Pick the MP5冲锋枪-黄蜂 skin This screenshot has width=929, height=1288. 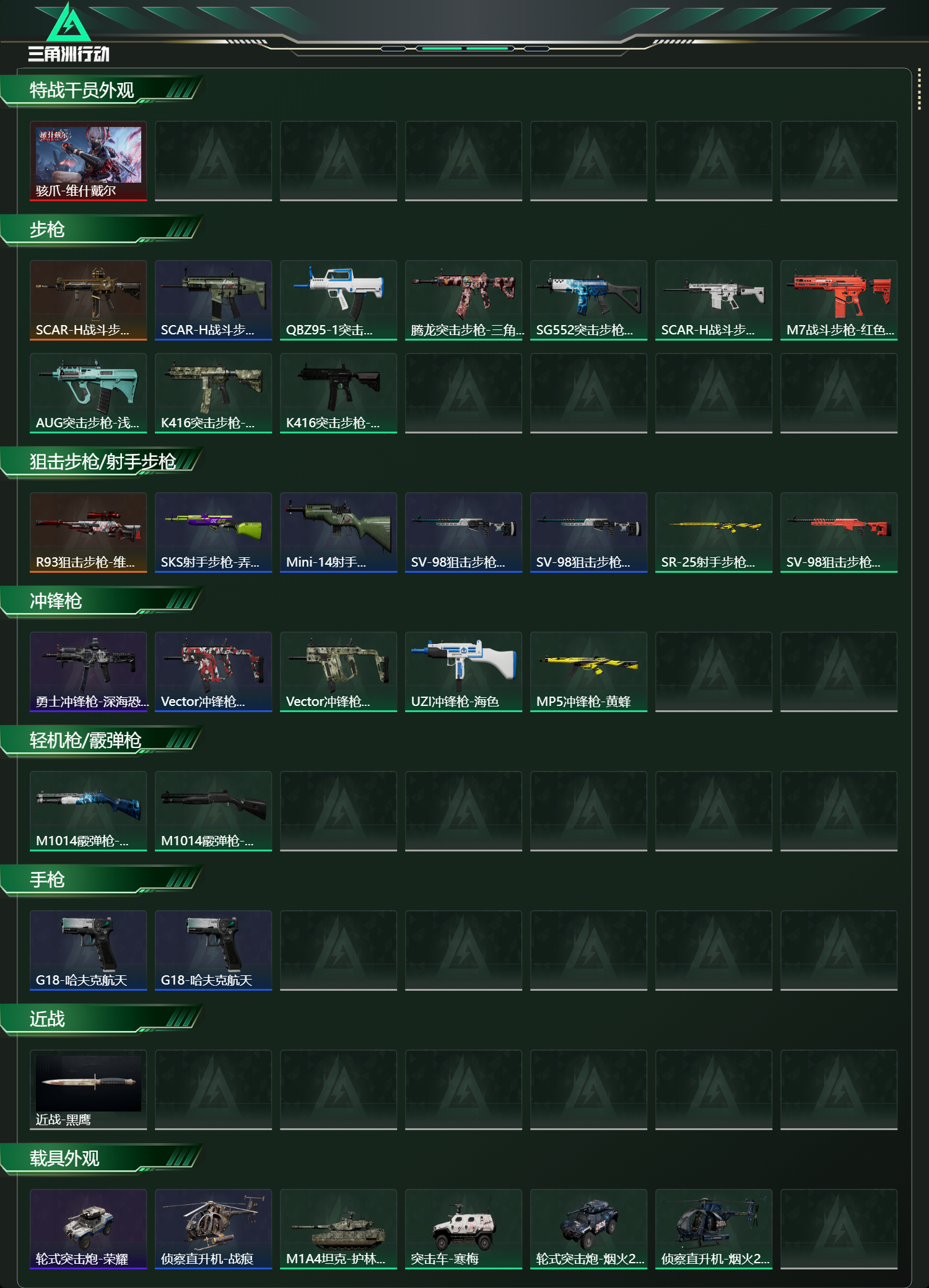(588, 672)
